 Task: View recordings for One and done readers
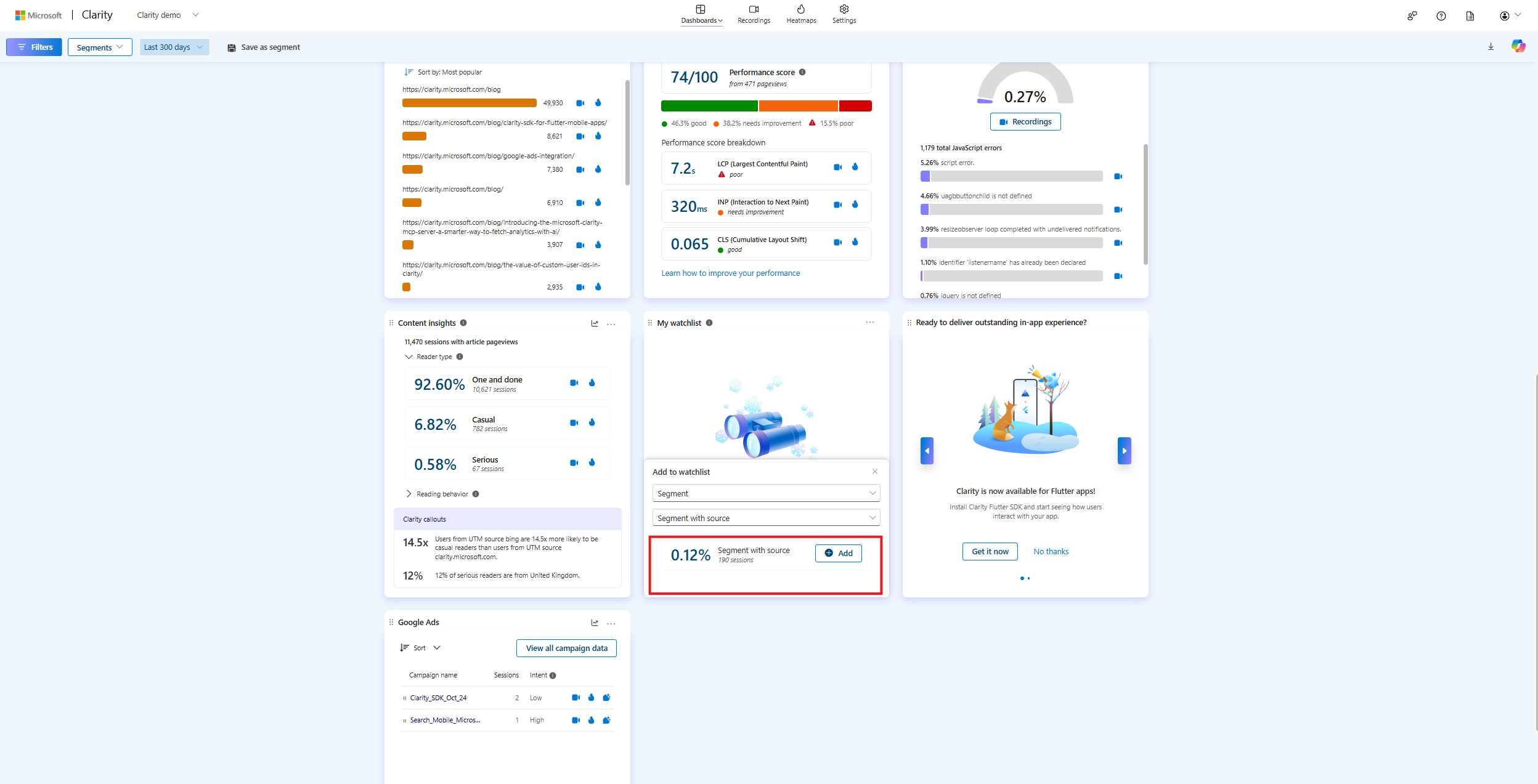(x=574, y=383)
